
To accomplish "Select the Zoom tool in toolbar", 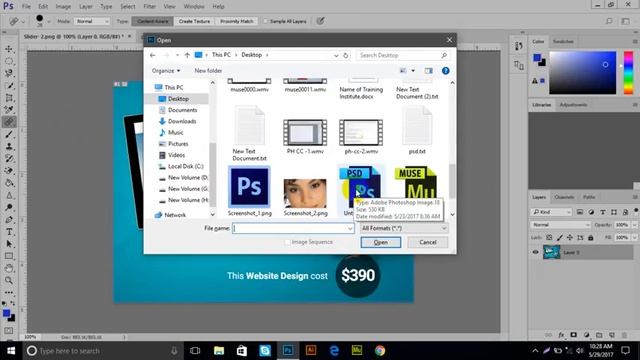I will pos(9,280).
